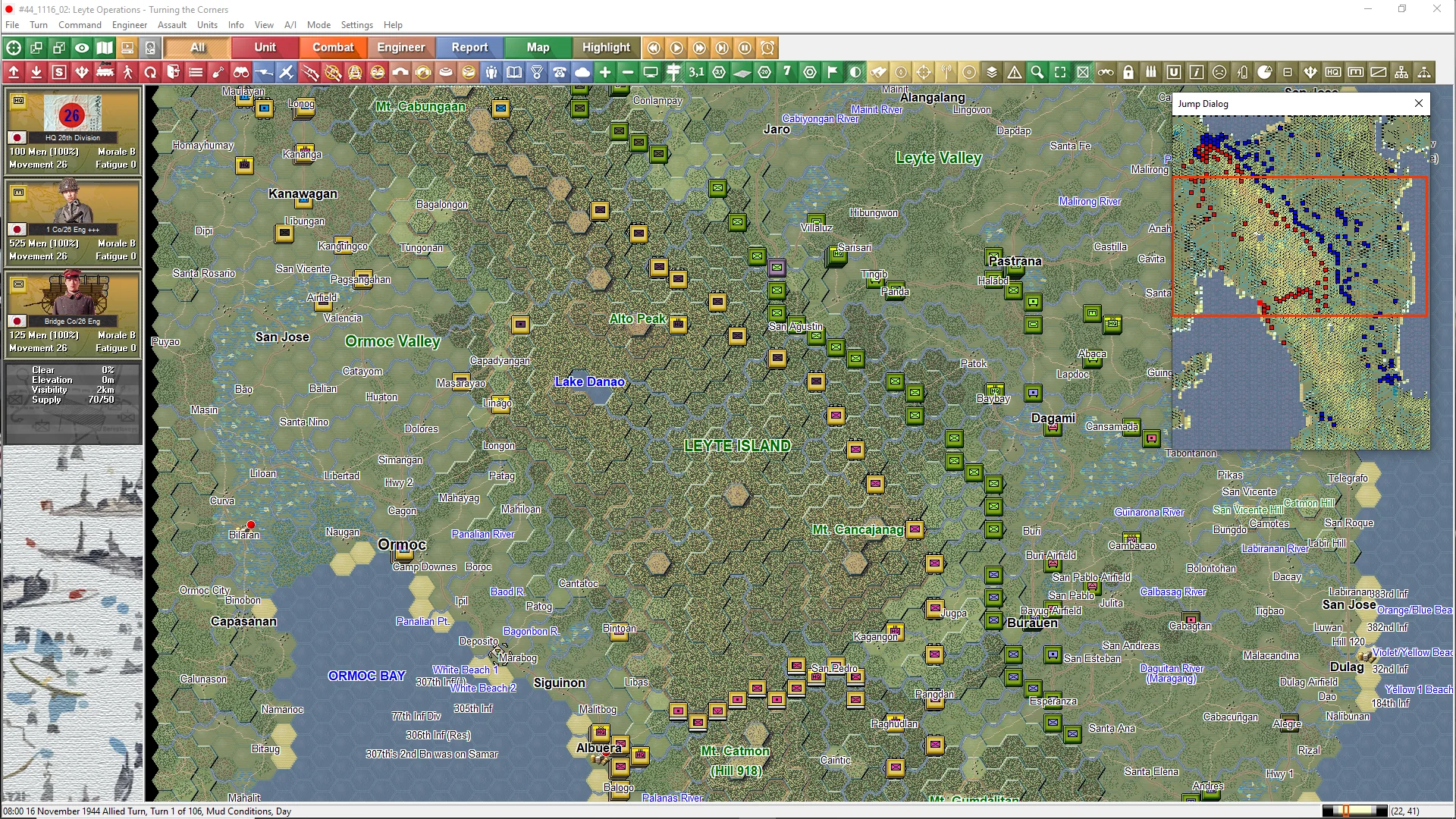Click the cloud weather icon

[582, 73]
